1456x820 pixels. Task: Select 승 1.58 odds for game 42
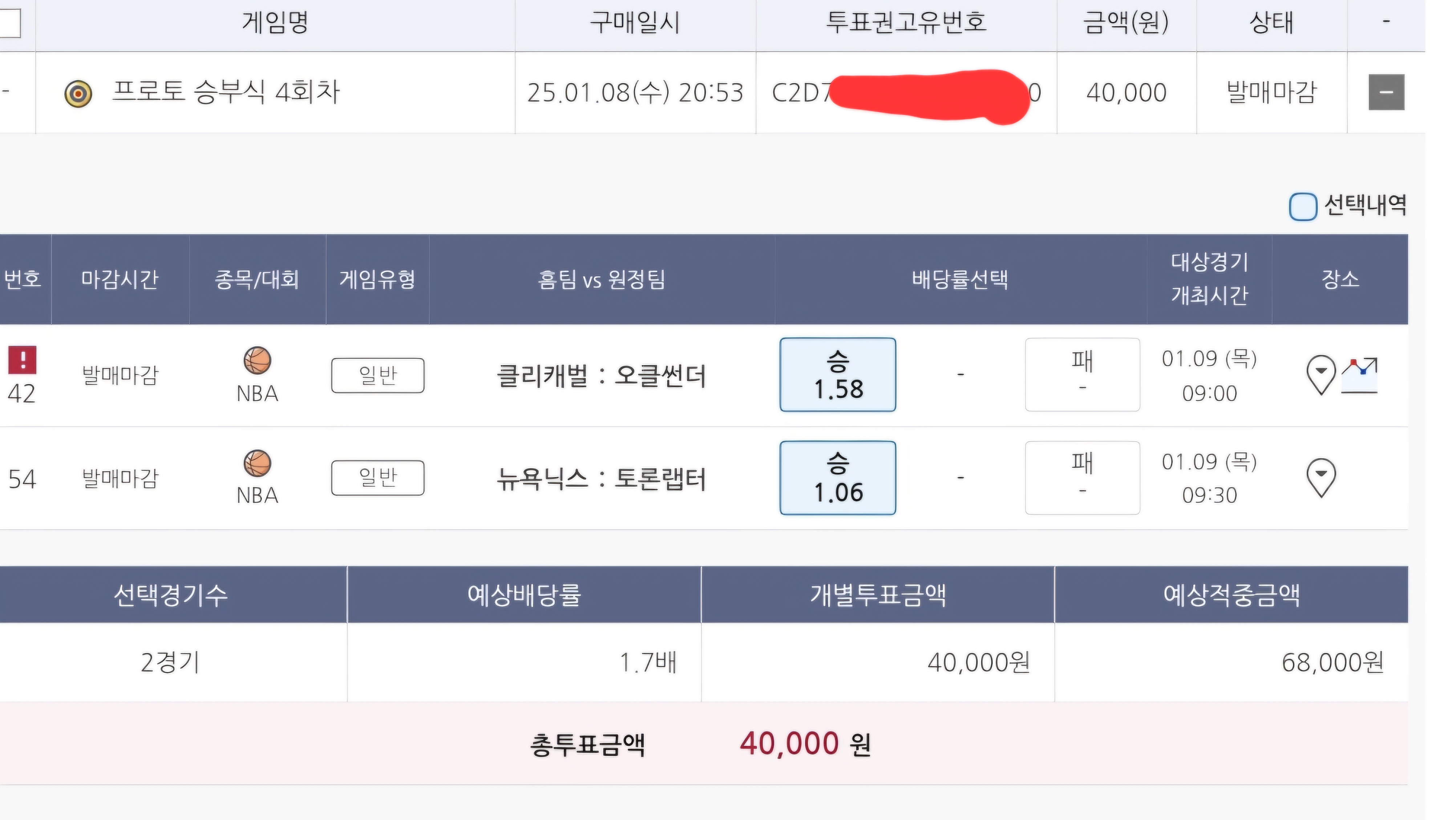[838, 374]
